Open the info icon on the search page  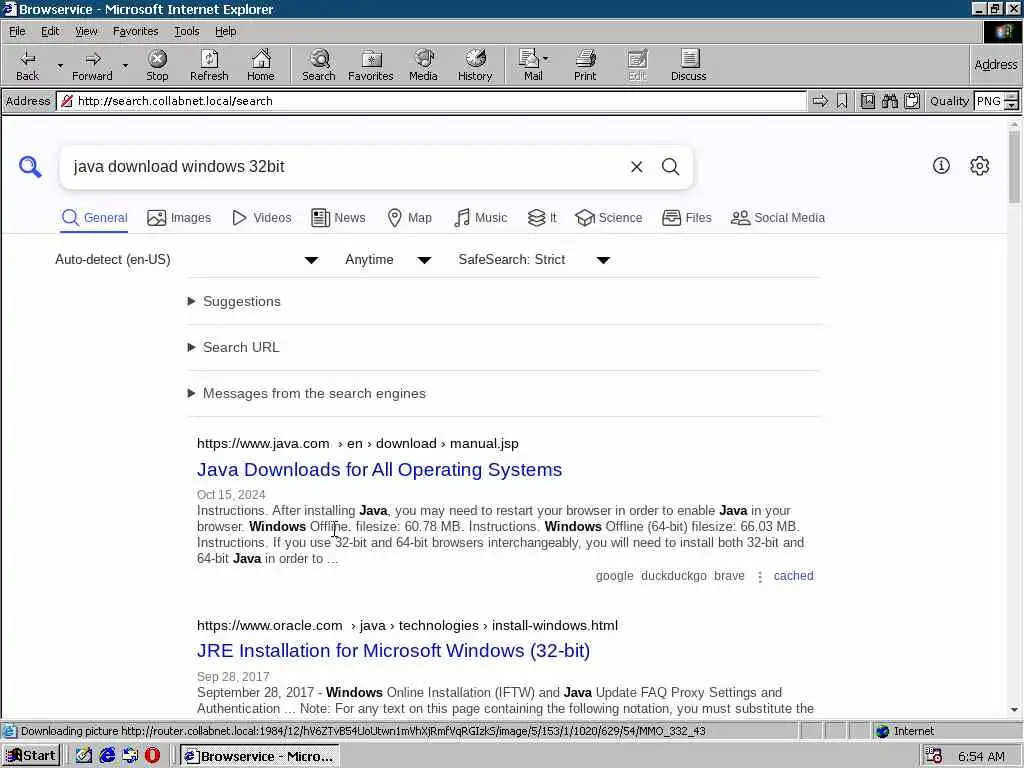(941, 166)
